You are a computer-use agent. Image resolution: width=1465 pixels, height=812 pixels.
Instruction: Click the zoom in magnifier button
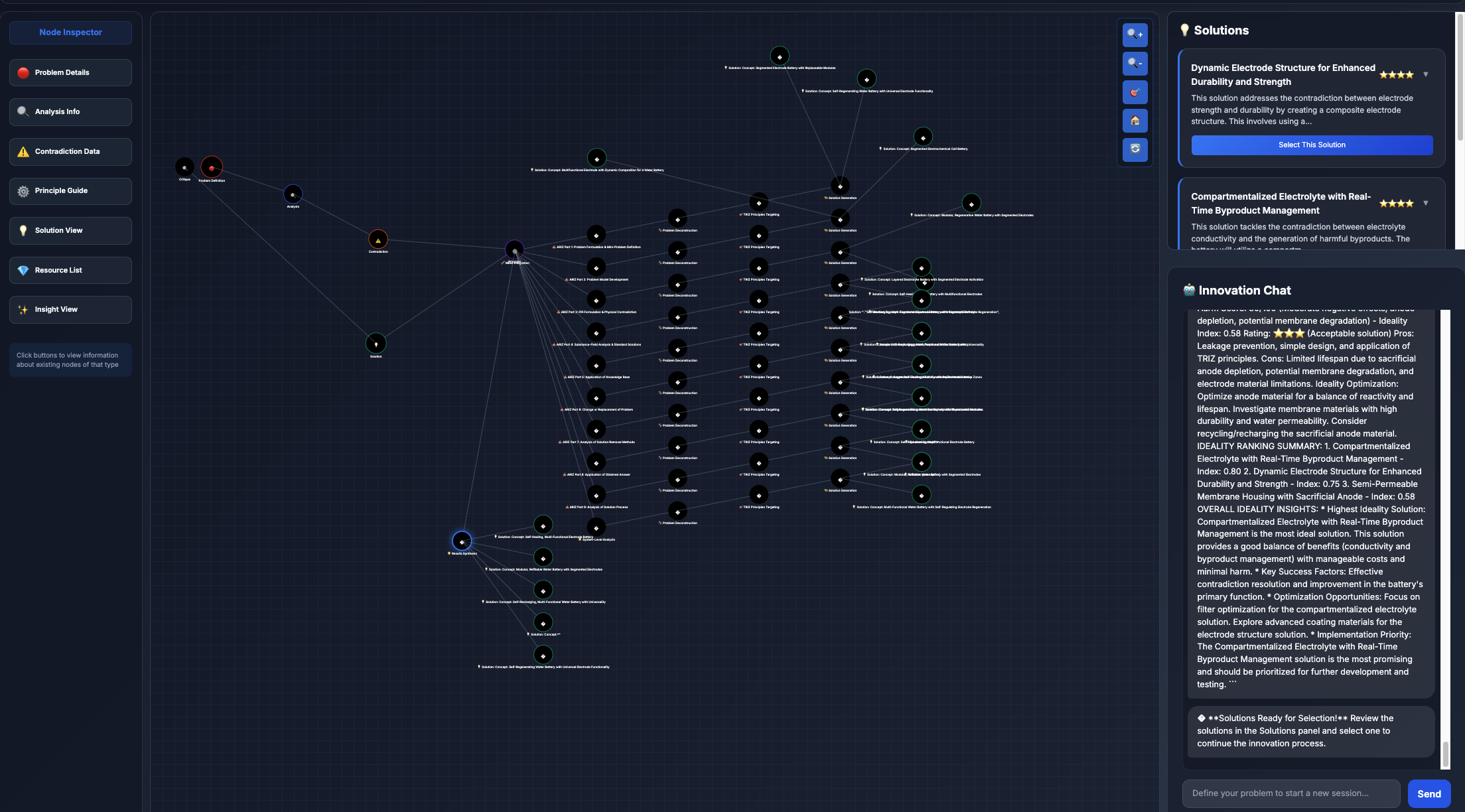(1135, 34)
